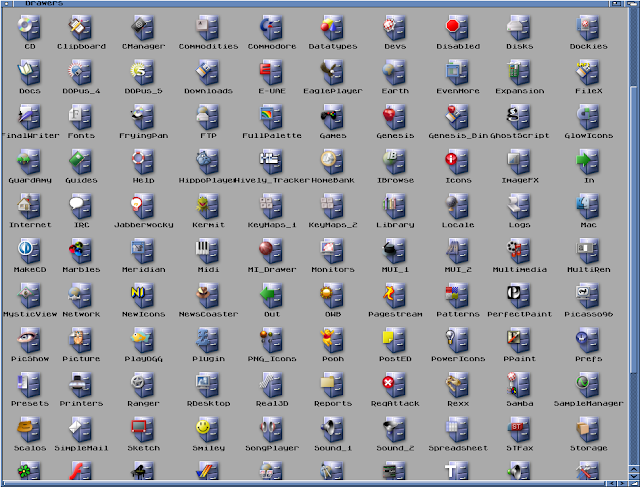Open the GhostScript drawer icon
The width and height of the screenshot is (640, 487).
coord(519,117)
